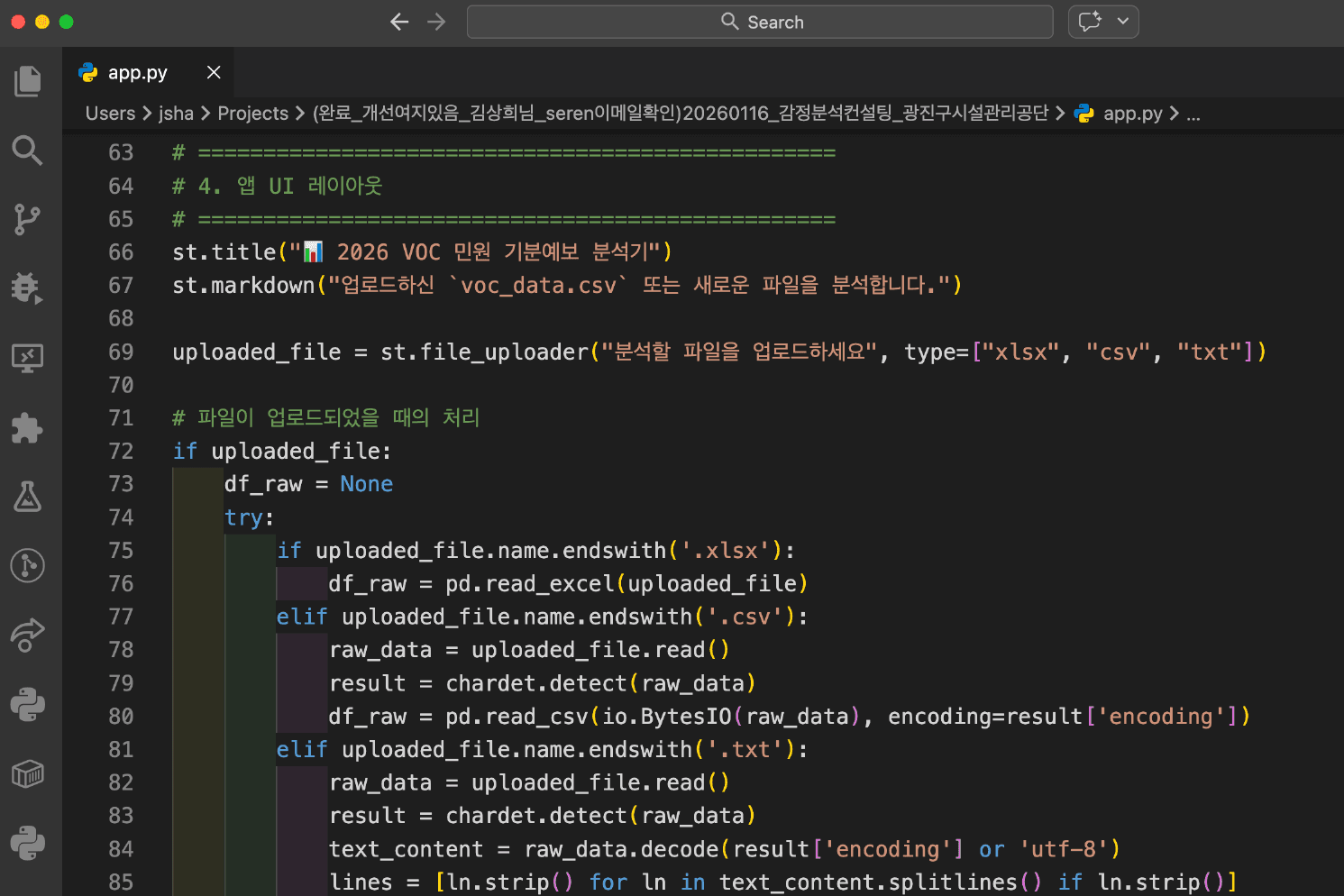
Task: Open the Source Control view
Action: point(28,219)
